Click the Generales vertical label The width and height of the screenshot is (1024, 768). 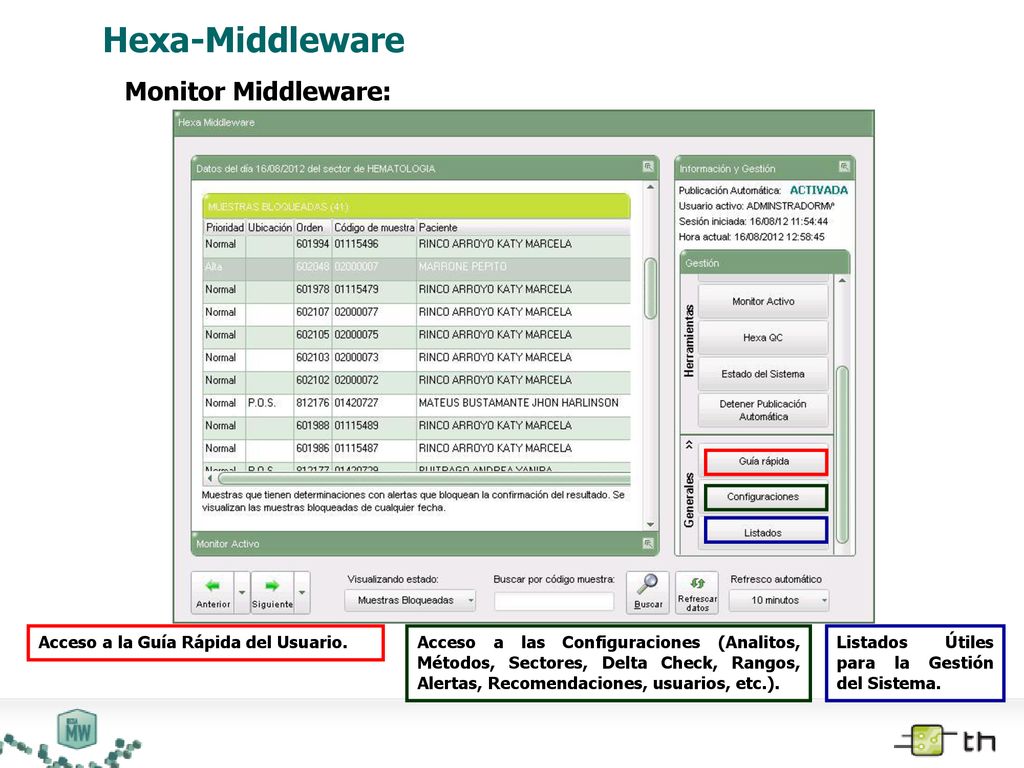click(689, 500)
